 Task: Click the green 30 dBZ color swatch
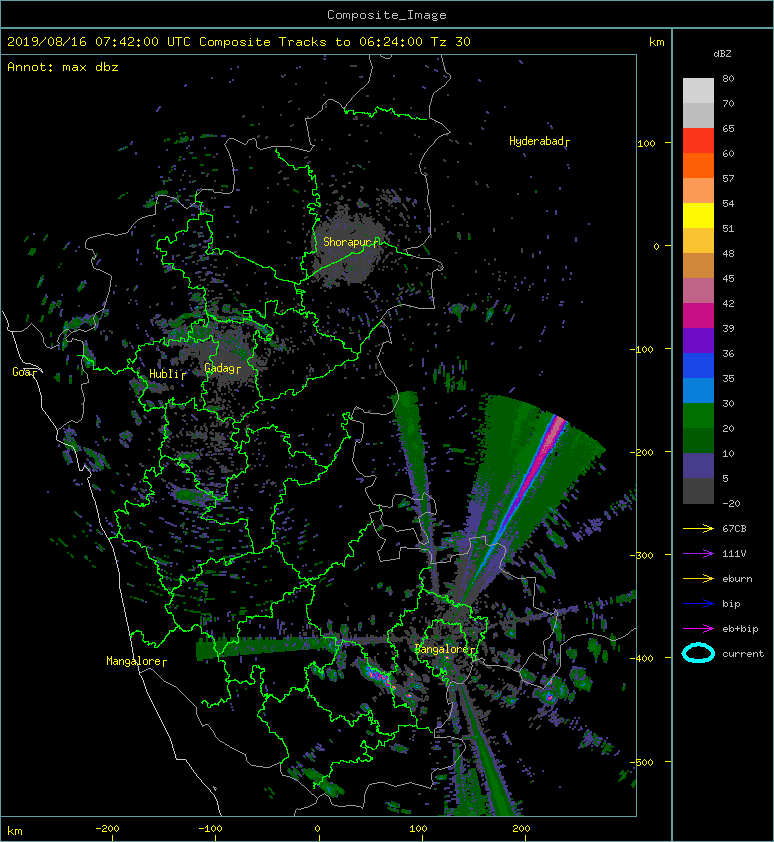coord(698,416)
